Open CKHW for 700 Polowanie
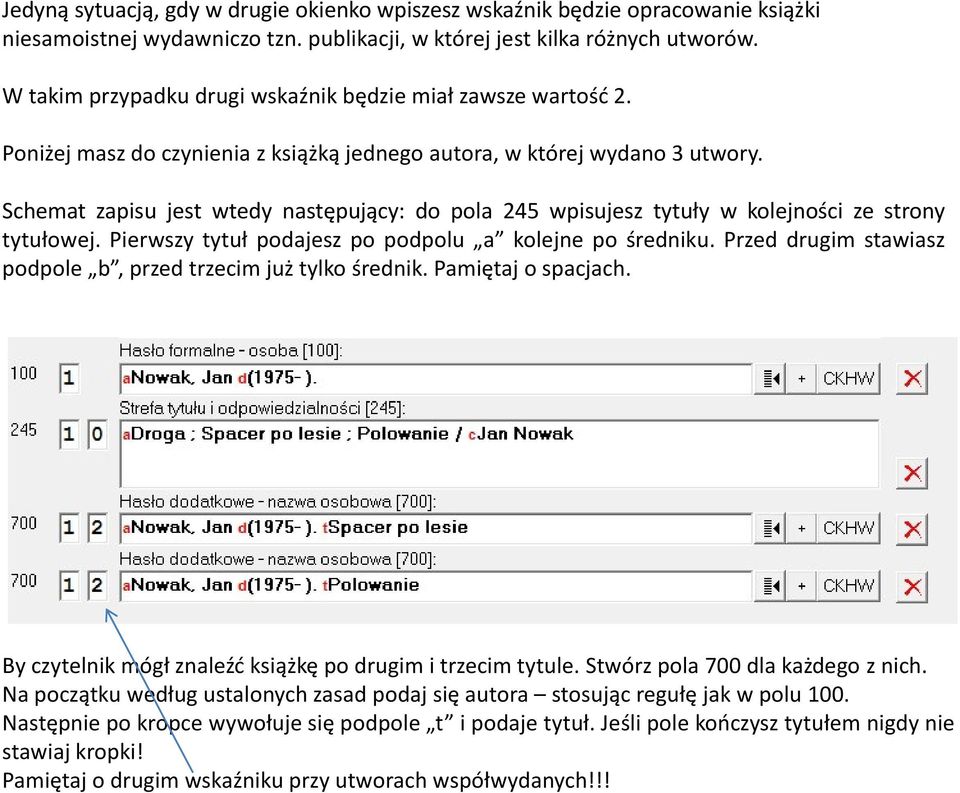The height and width of the screenshot is (793, 960). point(849,586)
